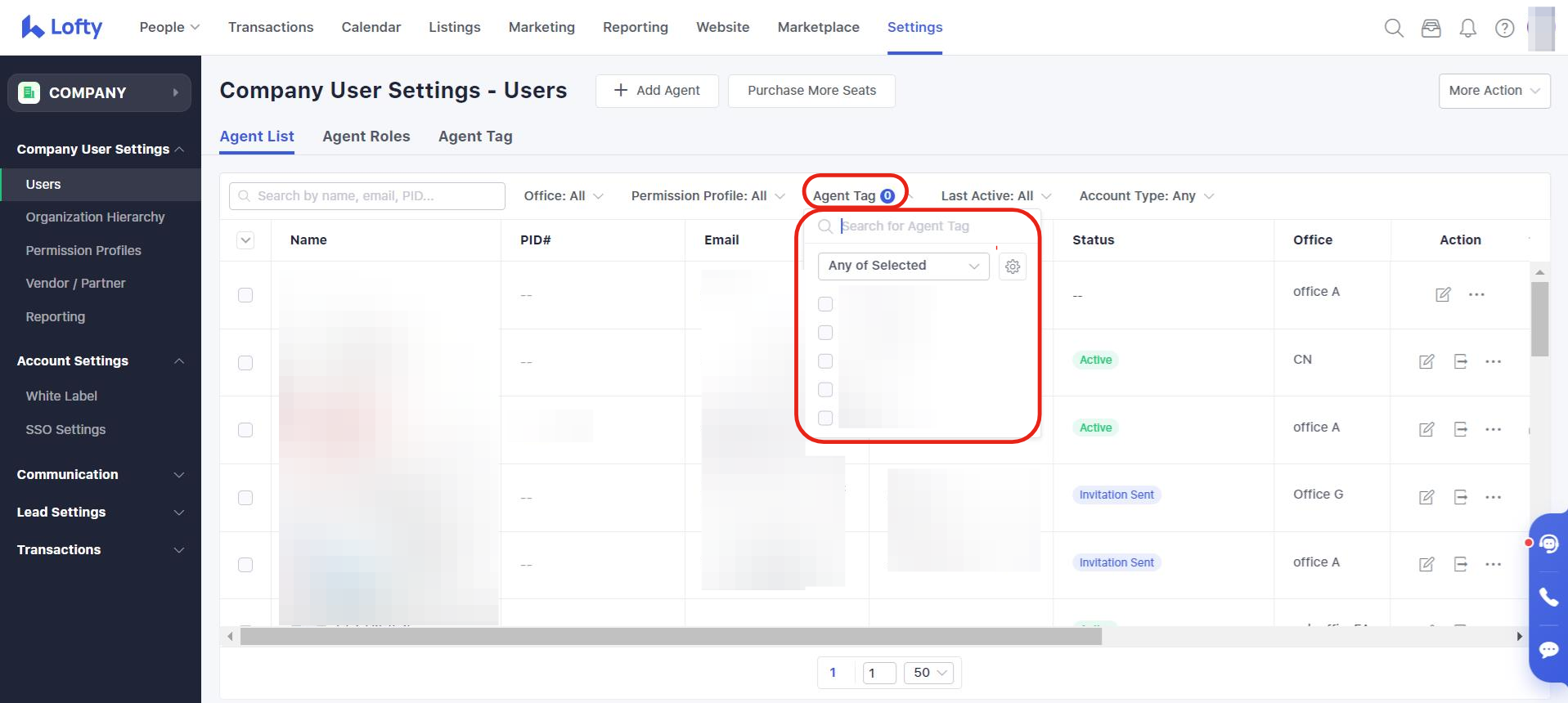Switch to the Agent Roles tab
Screen dimensions: 1568x703
coord(366,137)
